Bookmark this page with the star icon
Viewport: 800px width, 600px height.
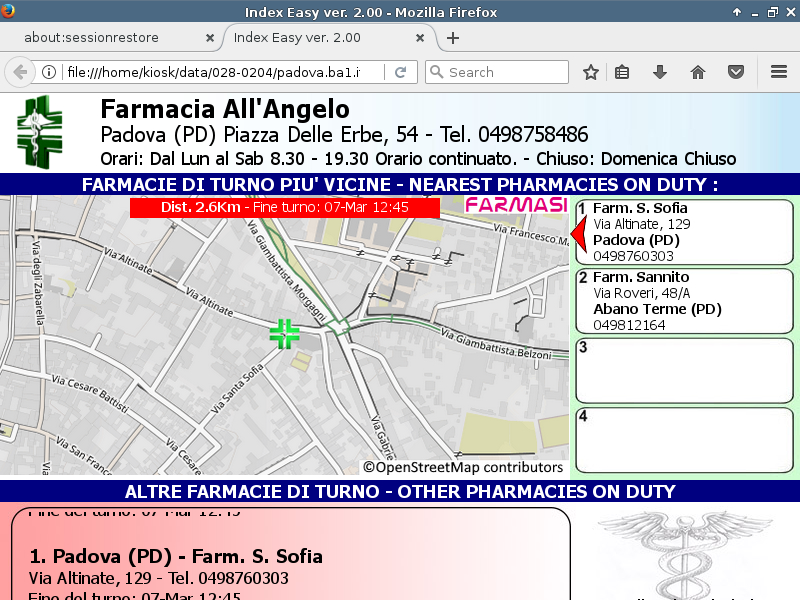tap(591, 72)
